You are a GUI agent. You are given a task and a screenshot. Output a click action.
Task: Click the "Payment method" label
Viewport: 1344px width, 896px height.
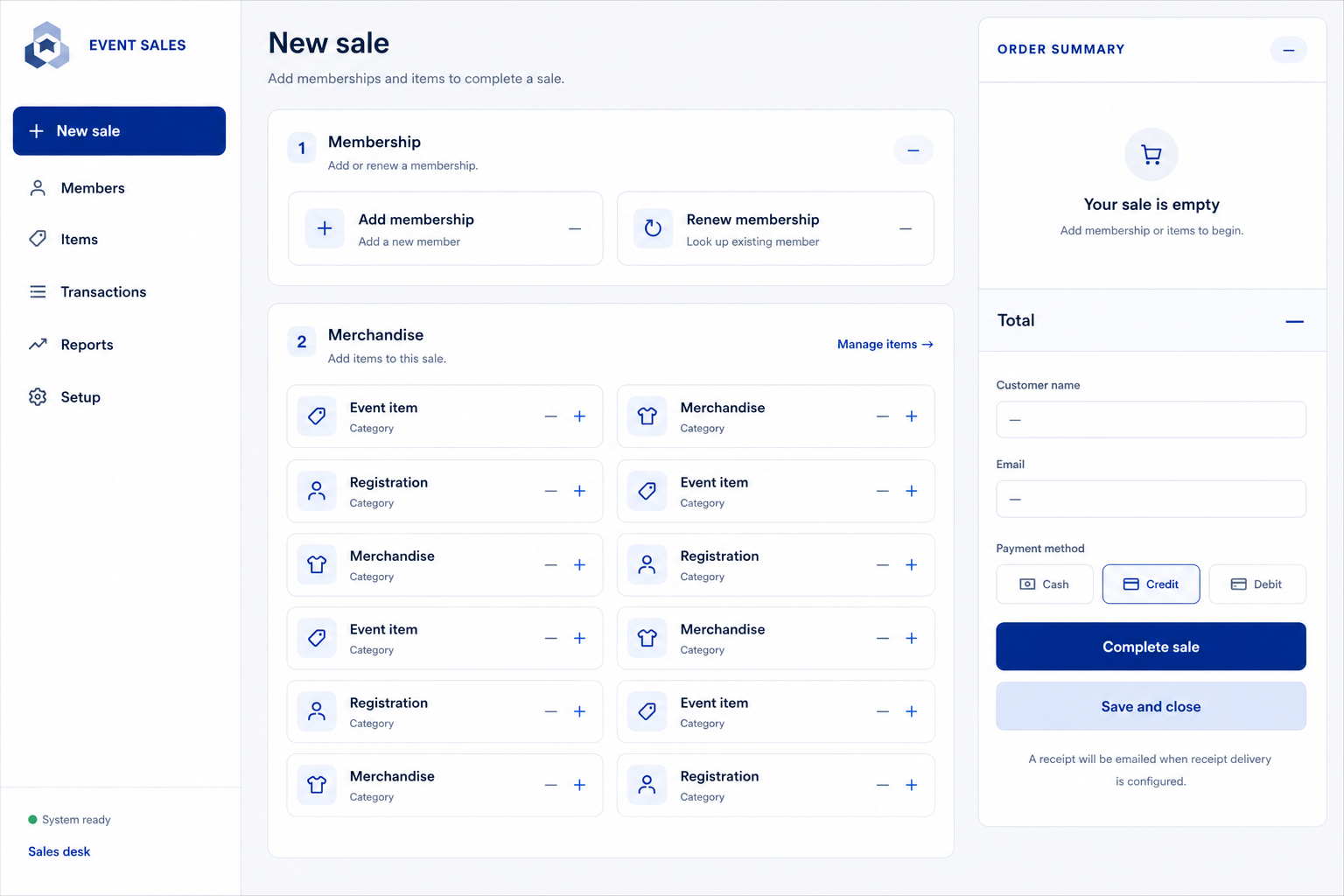click(1040, 549)
